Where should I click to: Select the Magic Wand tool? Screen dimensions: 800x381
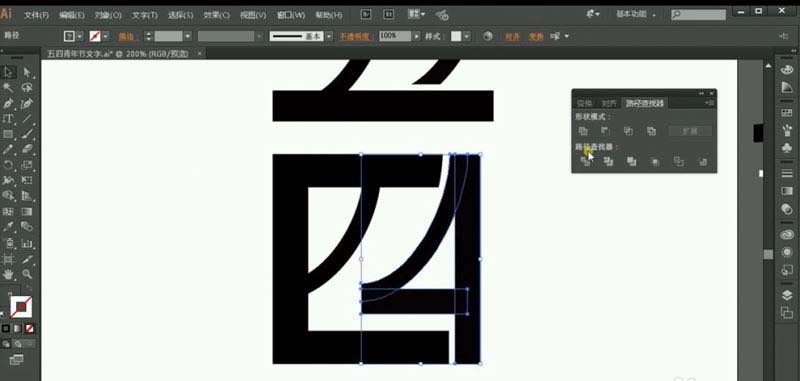(9, 88)
